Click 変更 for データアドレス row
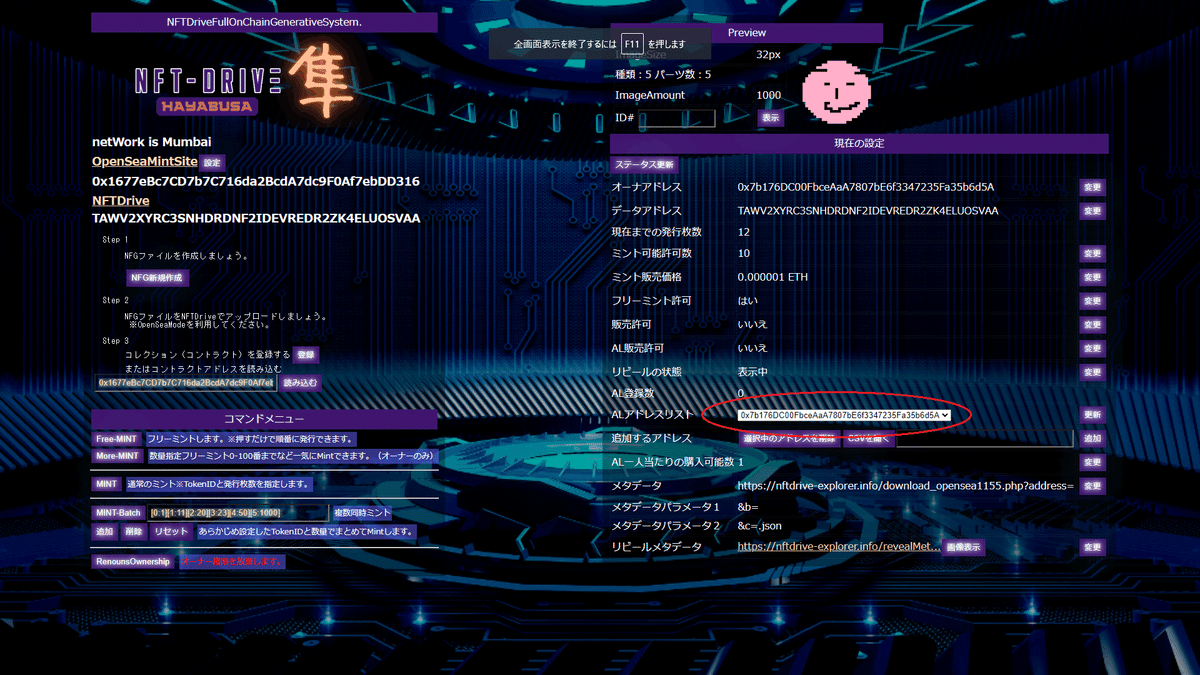The image size is (1200, 675). (x=1092, y=211)
